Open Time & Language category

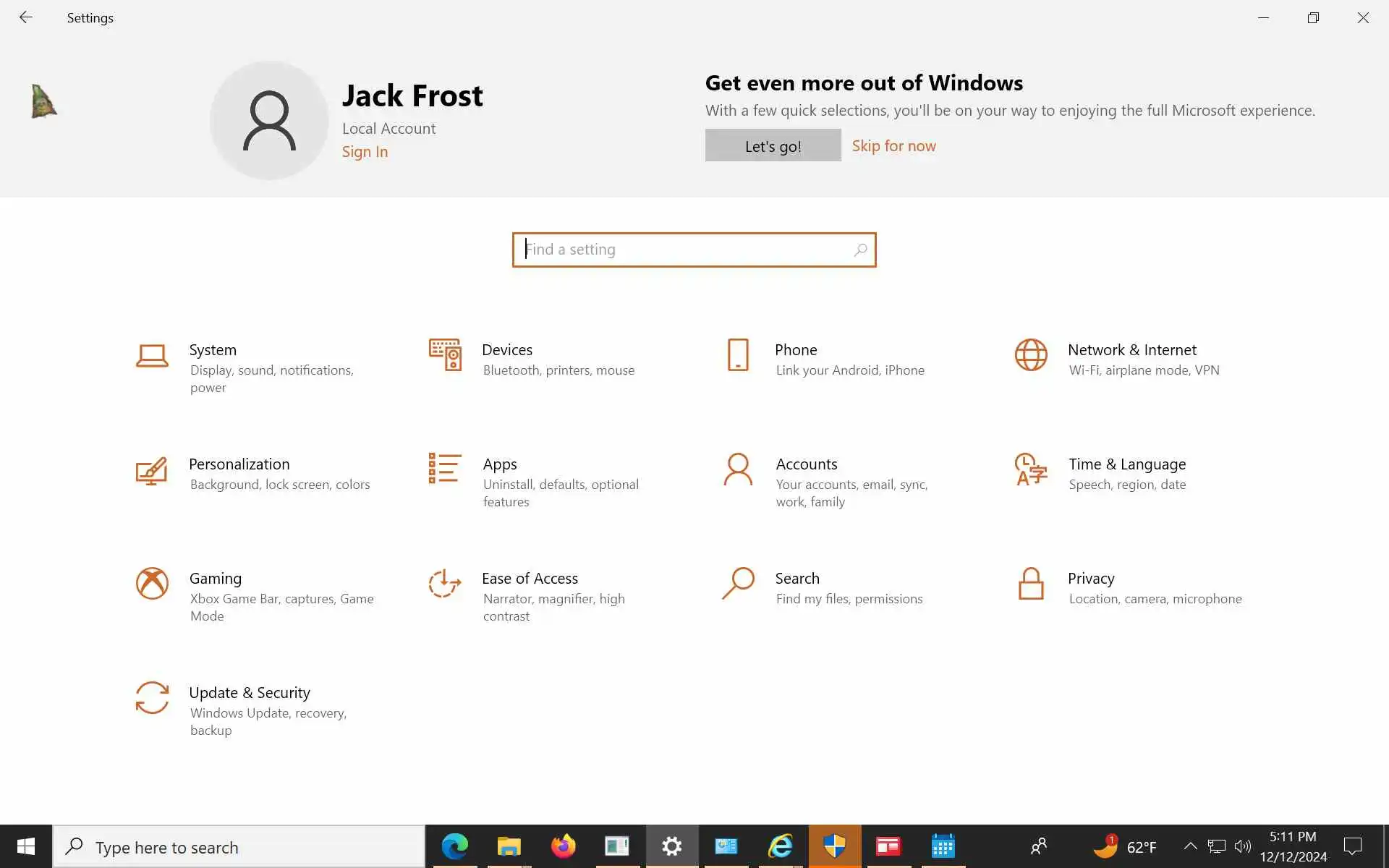1126,464
